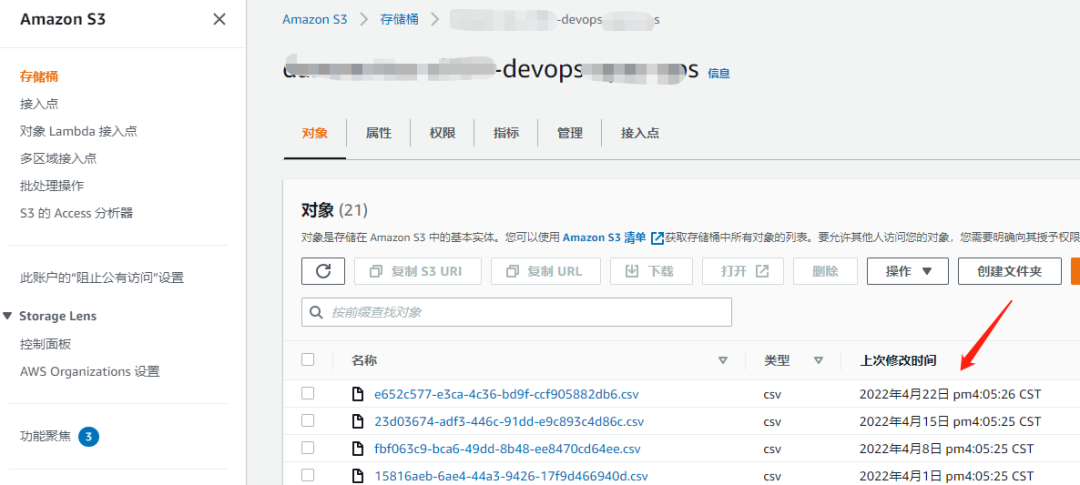
Task: Open the 属性 tab
Action: click(x=378, y=133)
